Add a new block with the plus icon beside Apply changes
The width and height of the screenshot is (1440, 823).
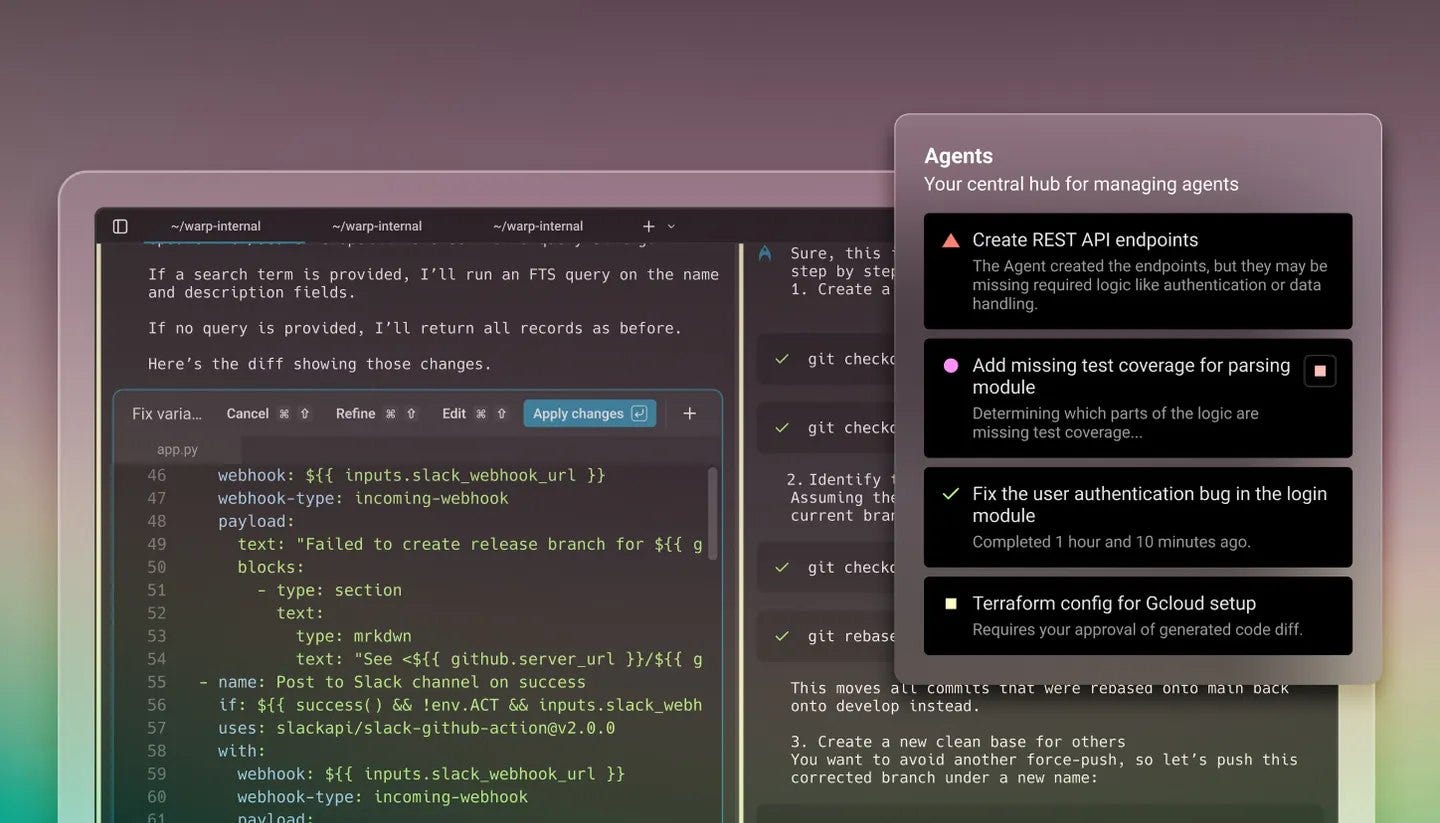[x=689, y=413]
